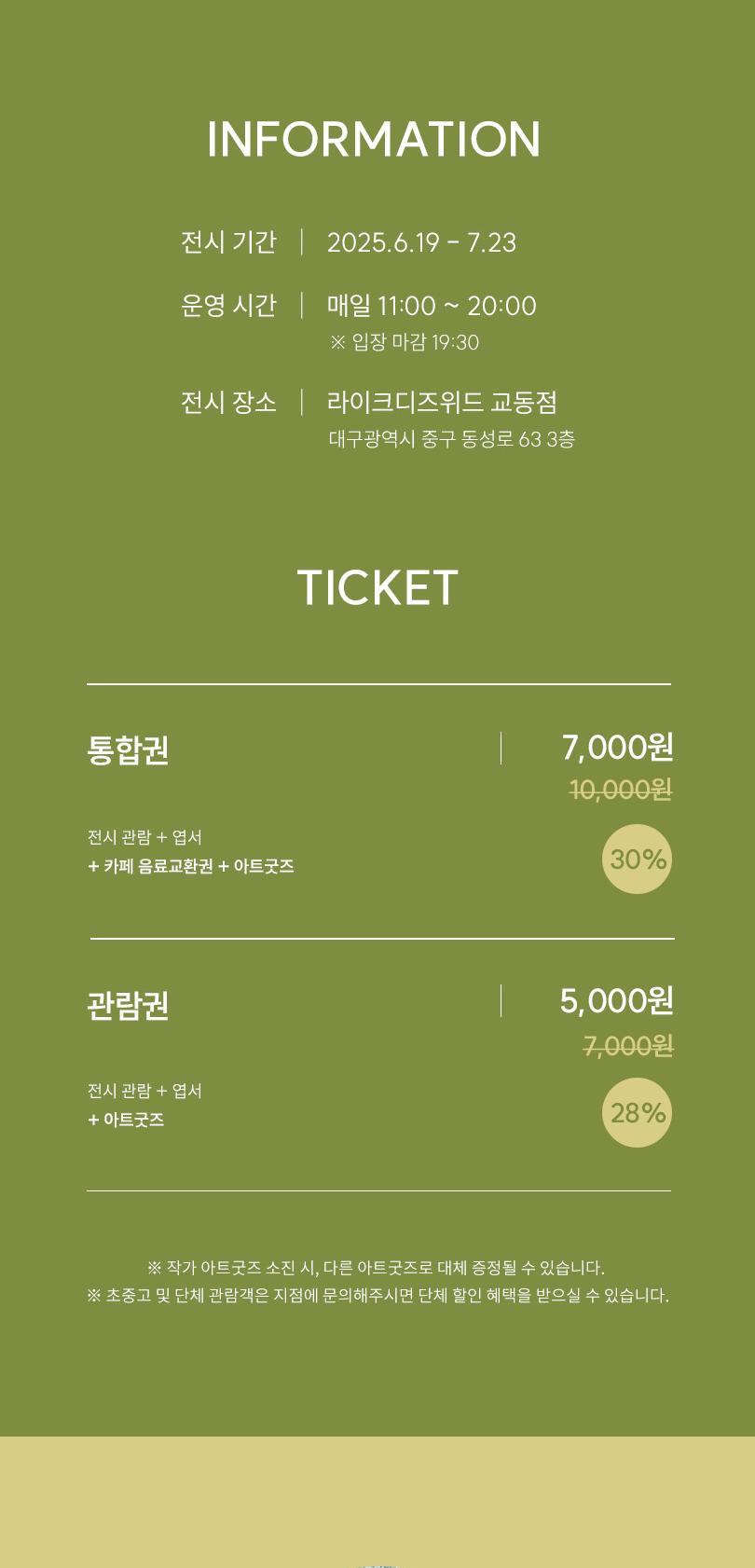Viewport: 755px width, 1568px height.
Task: Click the 7,000원 discounted price
Action: [x=617, y=748]
